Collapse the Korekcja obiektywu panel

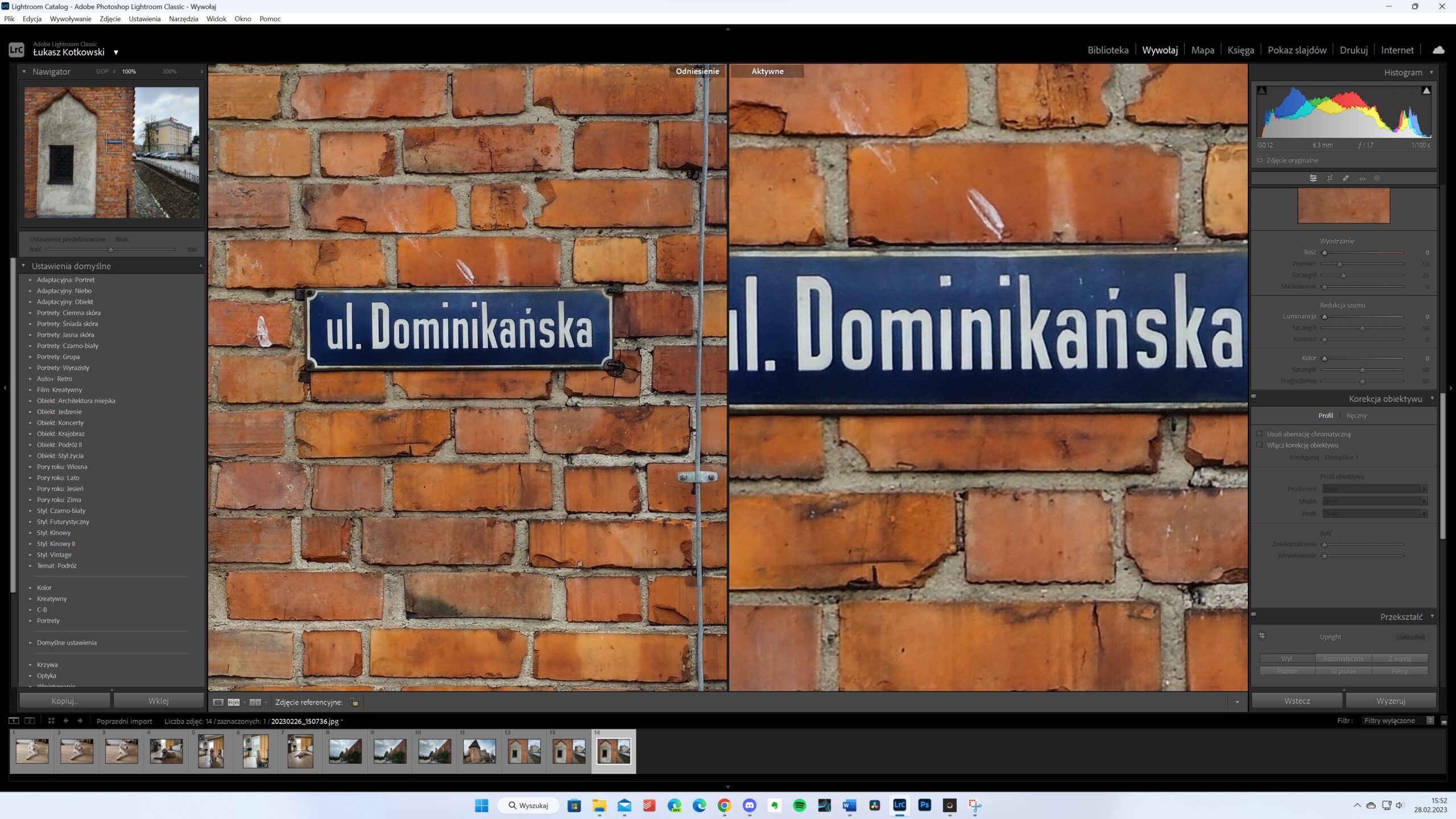click(x=1432, y=399)
